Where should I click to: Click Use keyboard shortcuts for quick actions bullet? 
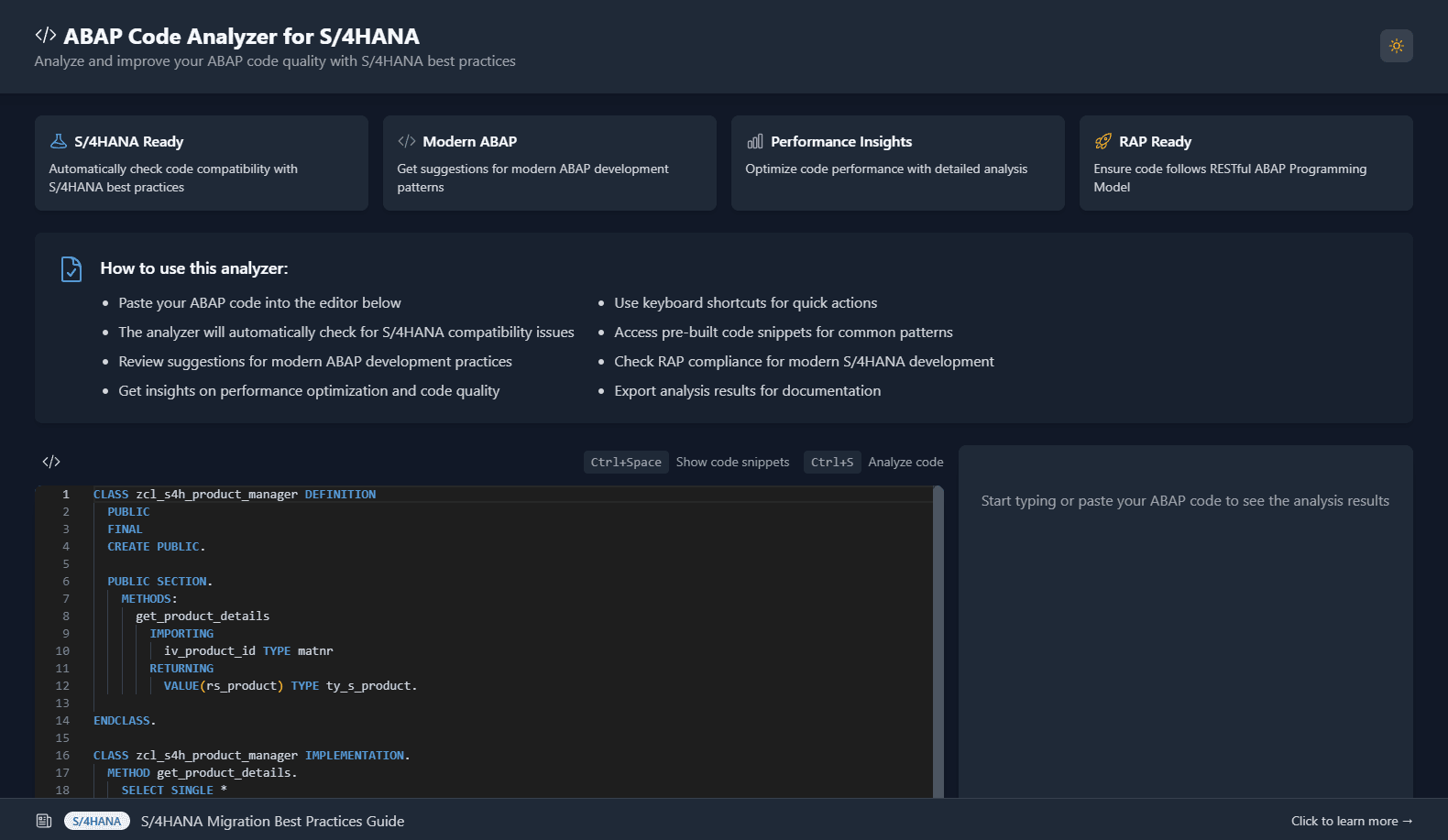(745, 302)
